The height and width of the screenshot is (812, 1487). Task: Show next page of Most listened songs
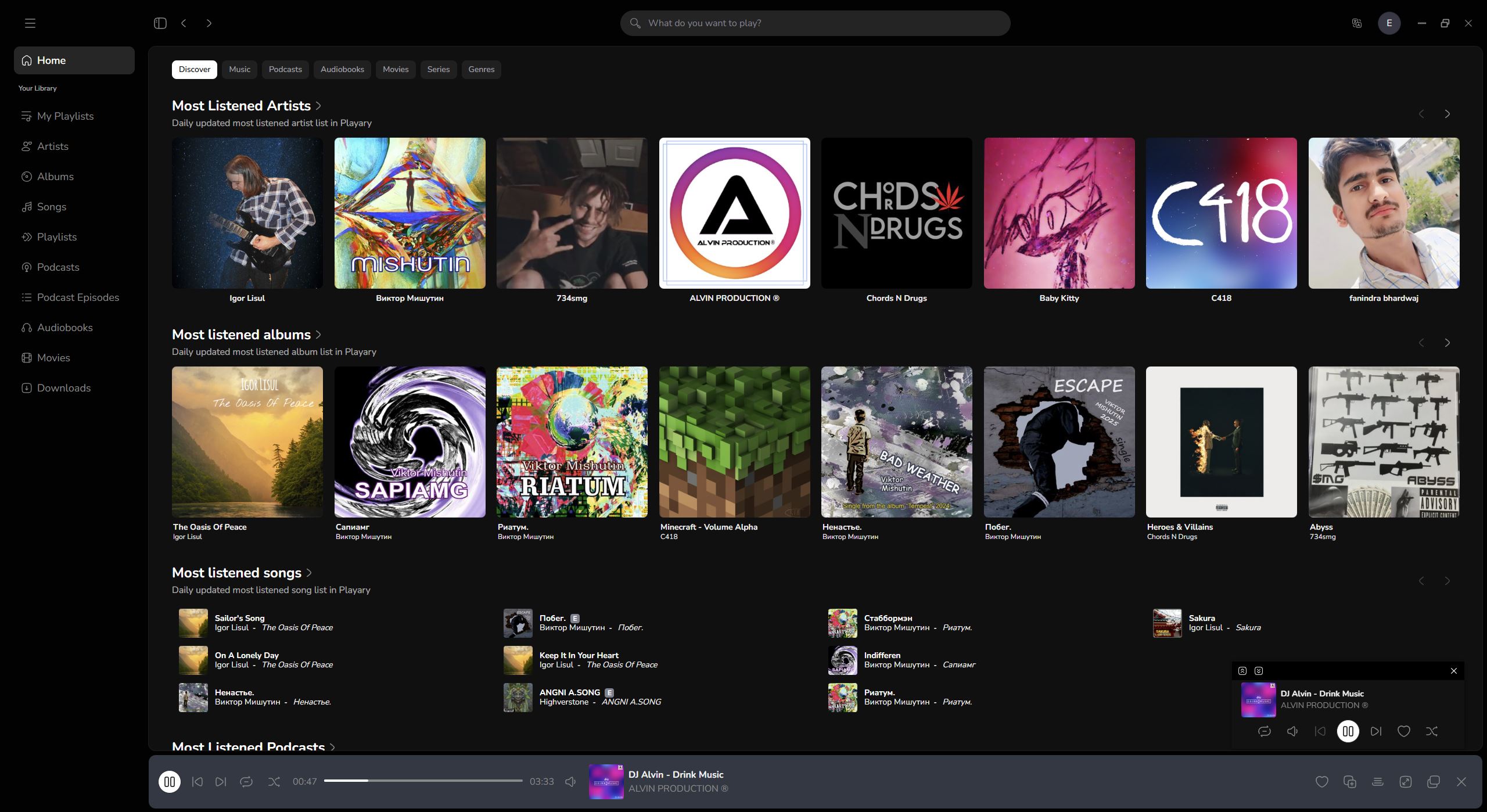(1447, 581)
